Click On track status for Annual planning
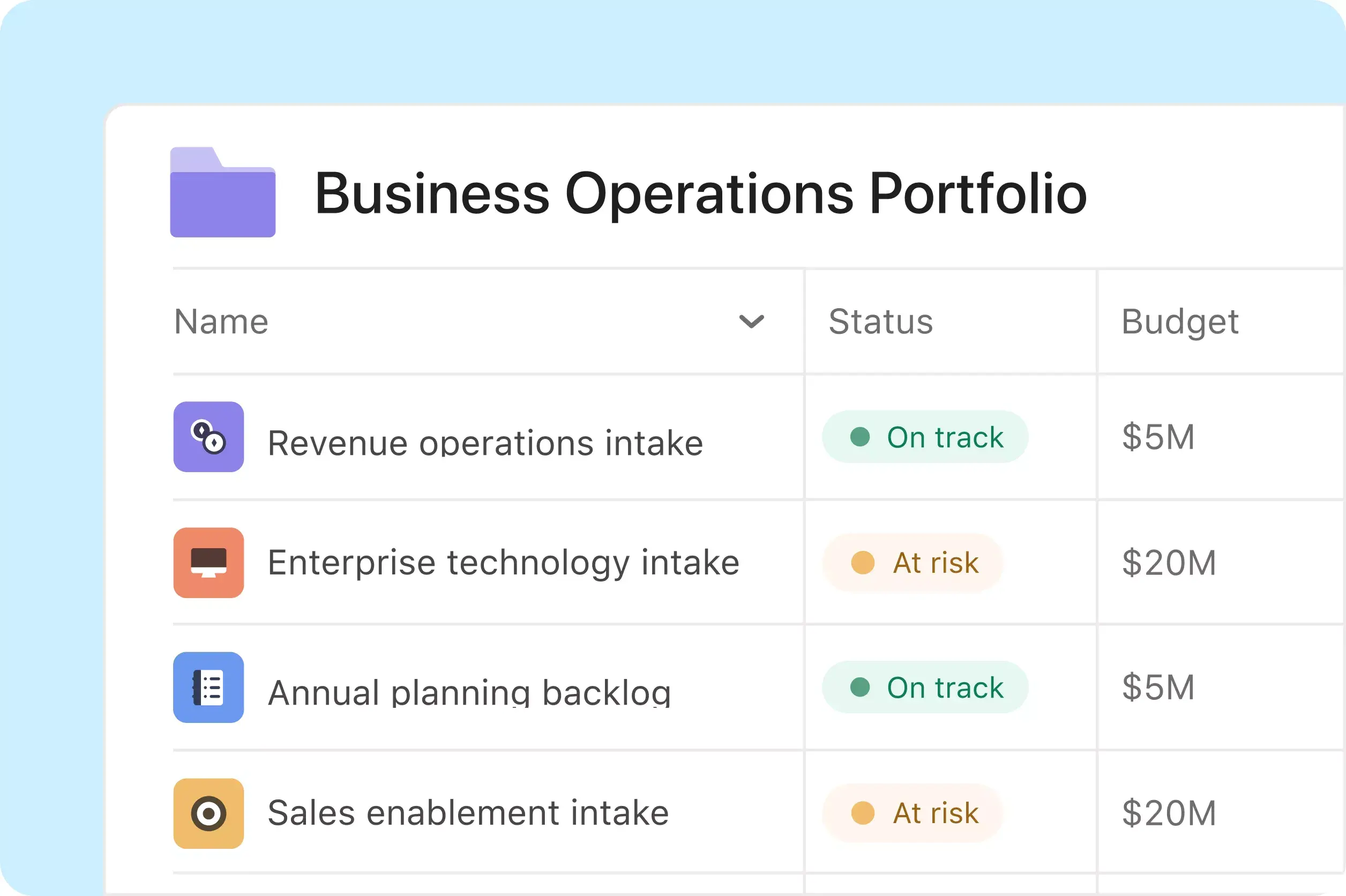Viewport: 1346px width, 896px height. coord(925,688)
